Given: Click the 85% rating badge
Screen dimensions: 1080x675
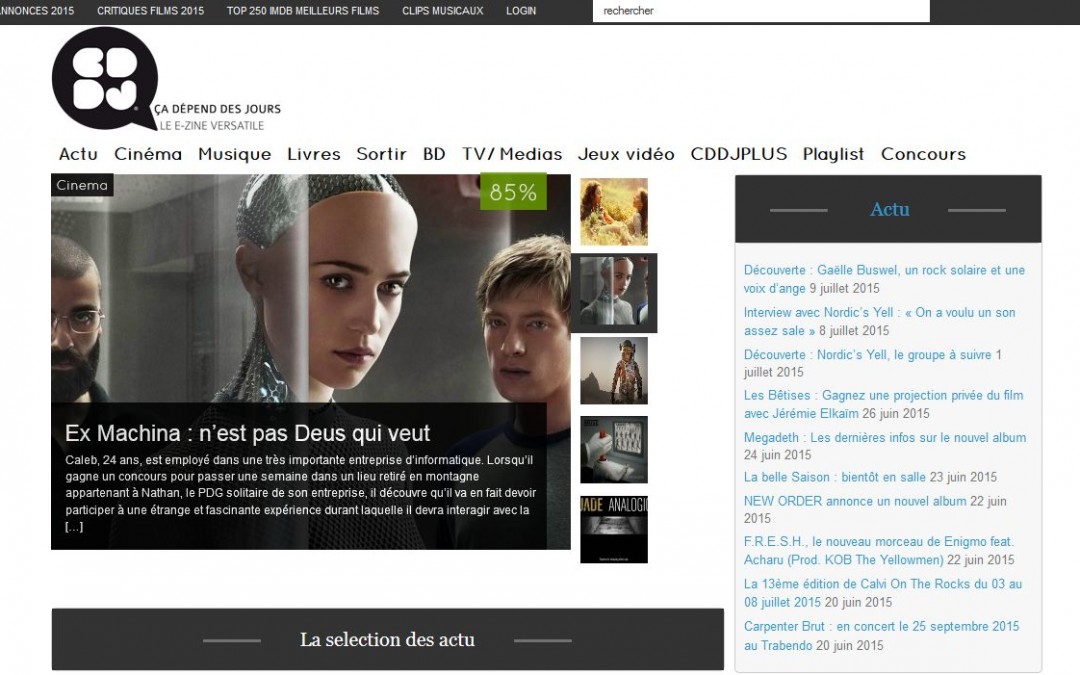Looking at the screenshot, I should pyautogui.click(x=513, y=191).
